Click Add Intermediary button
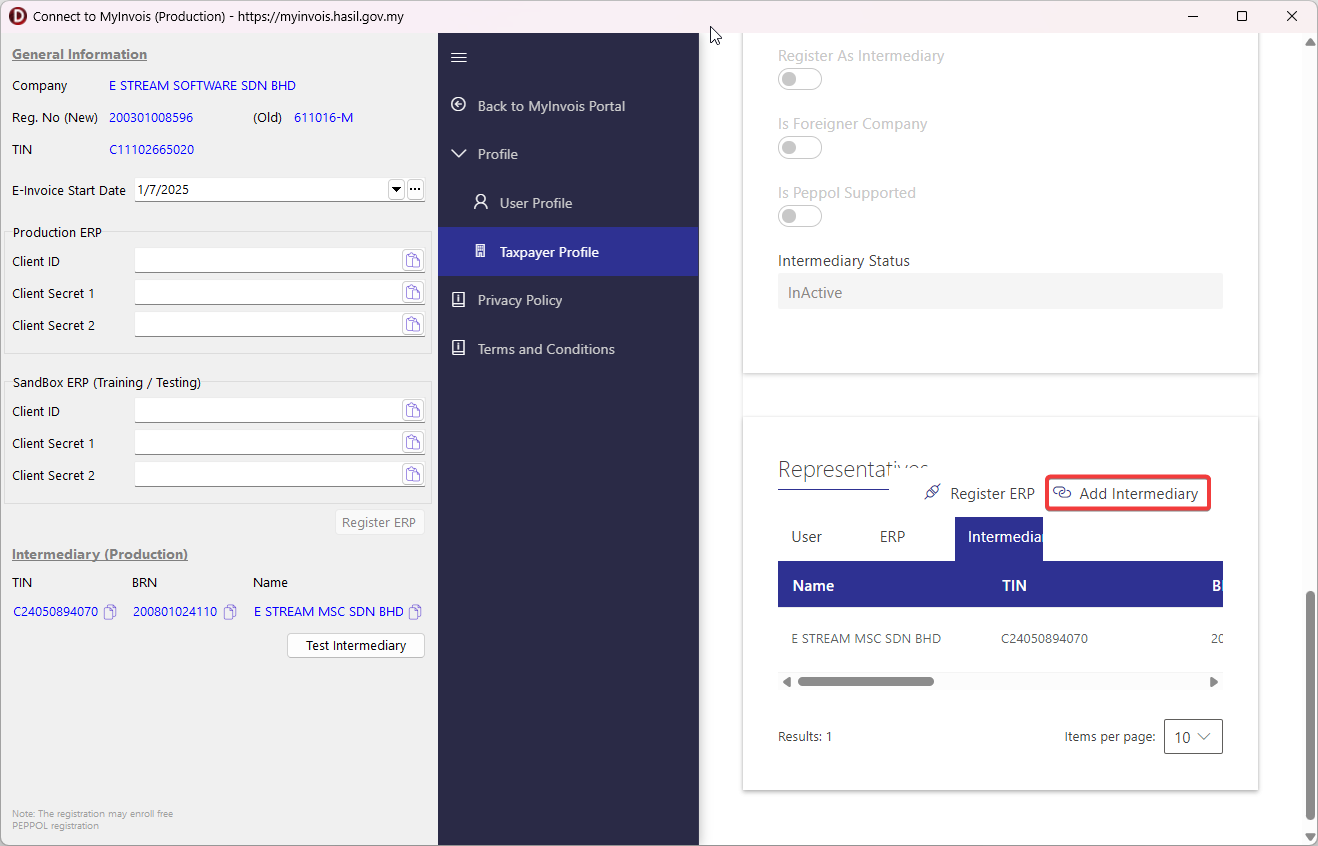Image resolution: width=1318 pixels, height=846 pixels. [x=1128, y=493]
